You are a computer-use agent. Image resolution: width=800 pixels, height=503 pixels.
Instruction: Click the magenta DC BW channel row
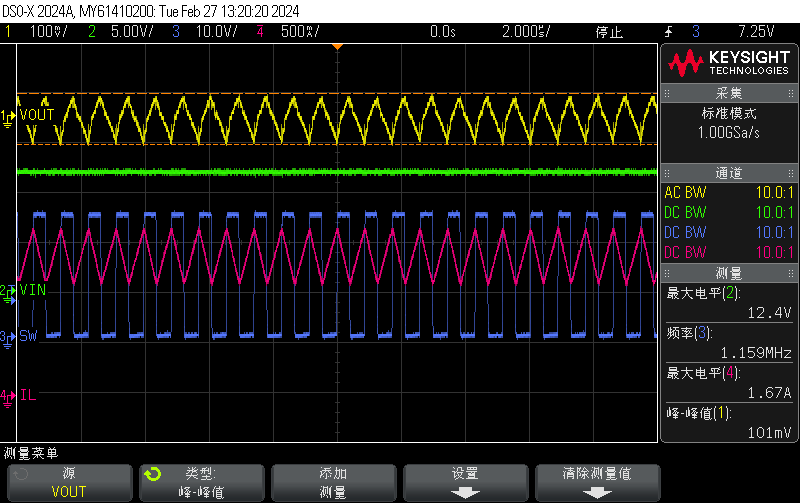[729, 252]
